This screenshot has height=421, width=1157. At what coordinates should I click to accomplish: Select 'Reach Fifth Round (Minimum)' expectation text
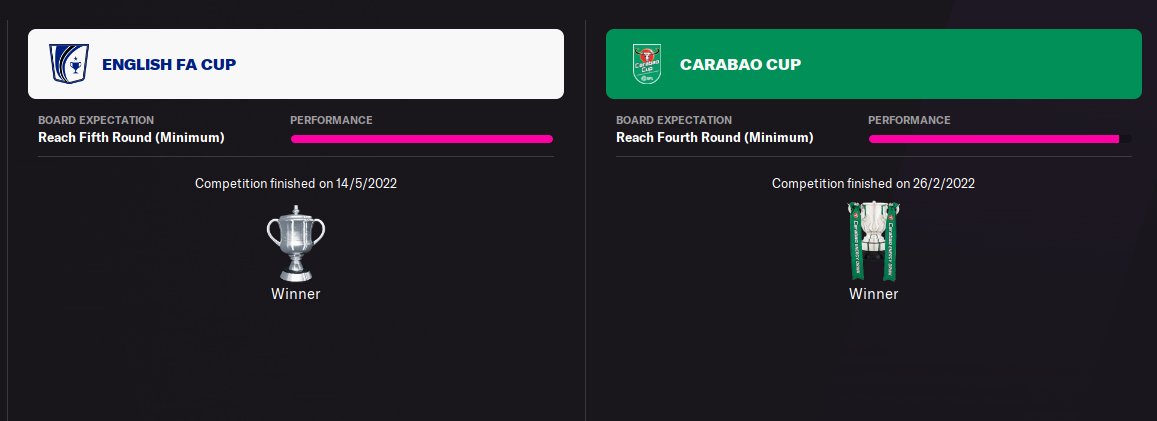tap(131, 137)
